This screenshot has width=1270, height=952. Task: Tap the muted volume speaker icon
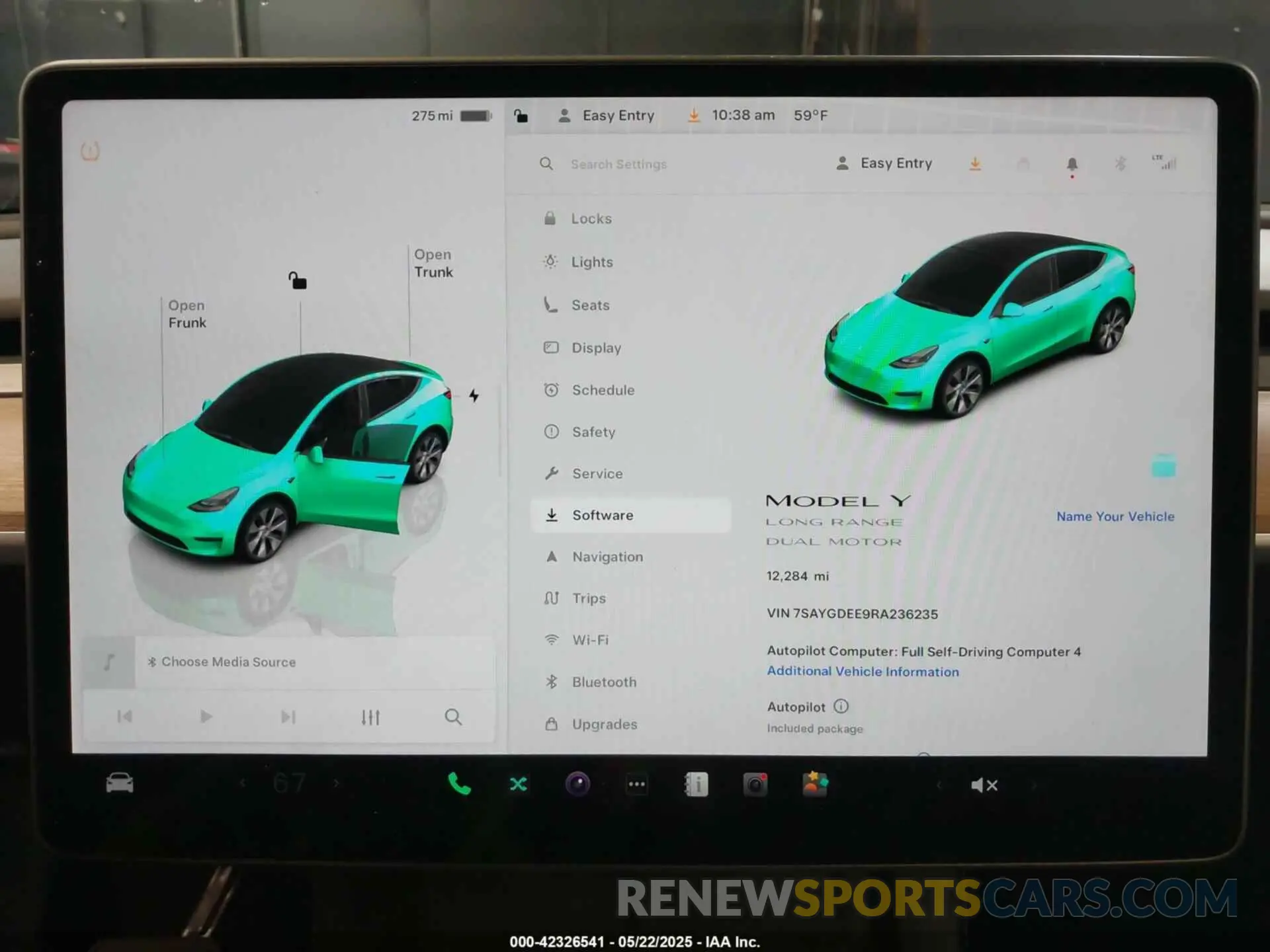tap(984, 785)
